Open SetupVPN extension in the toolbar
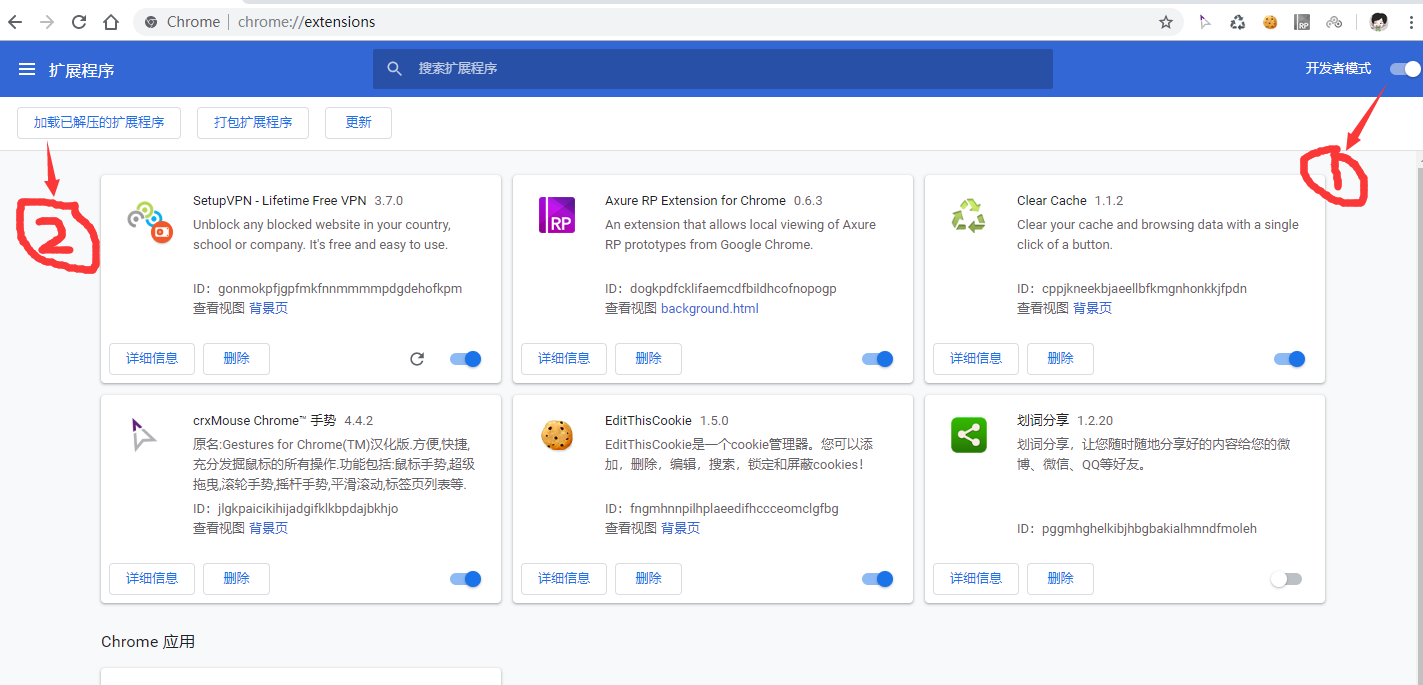The height and width of the screenshot is (685, 1423). [1334, 22]
